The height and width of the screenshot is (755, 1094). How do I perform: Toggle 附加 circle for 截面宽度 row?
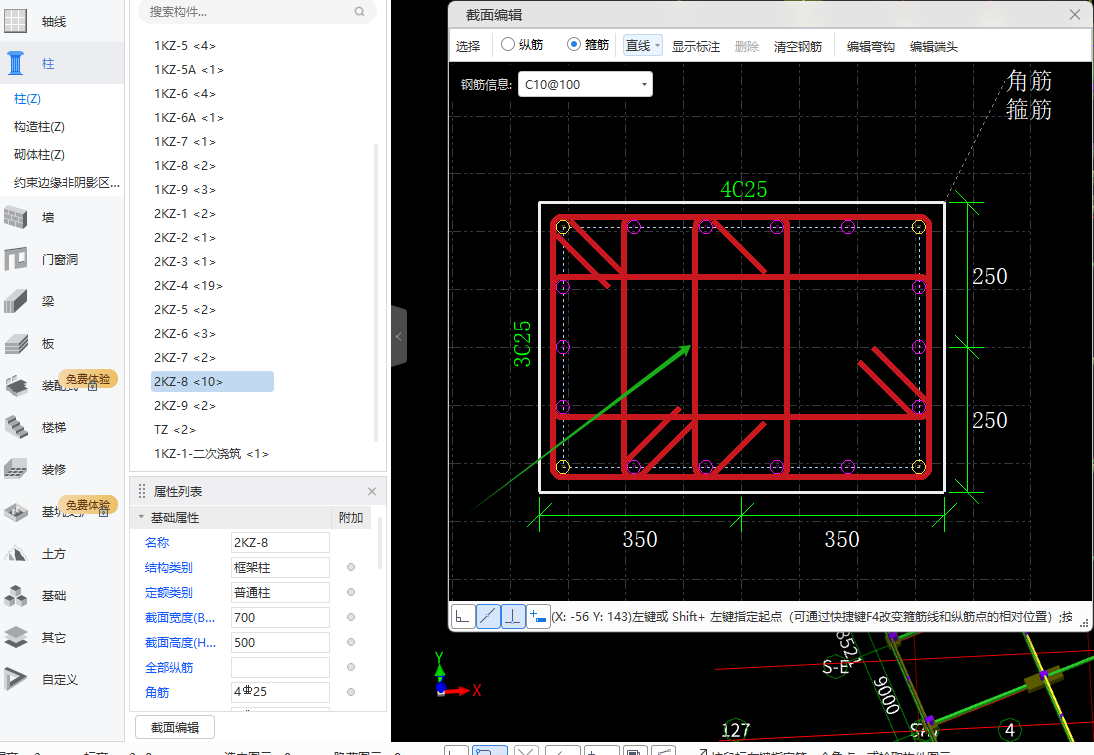351,617
